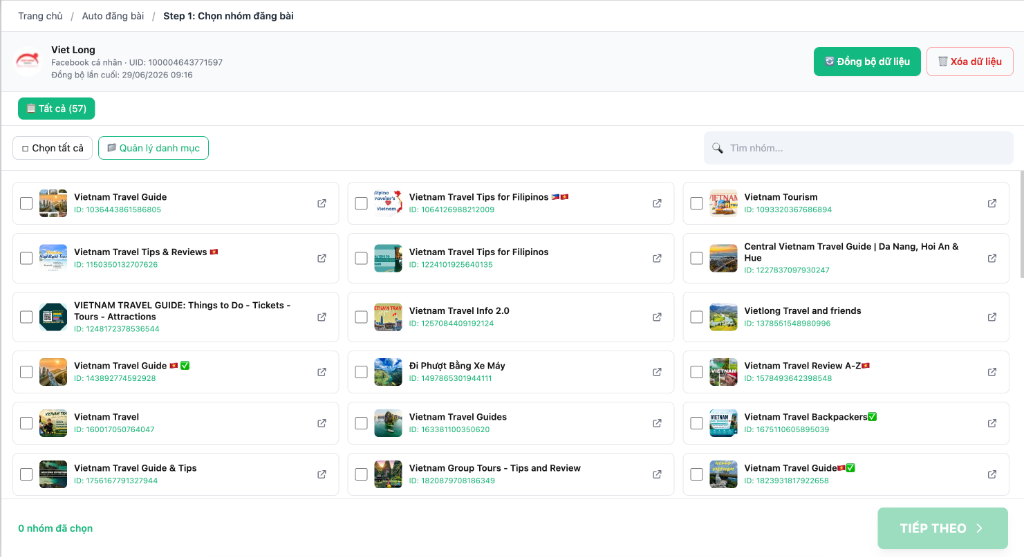Click the Viet Long profile avatar
The height and width of the screenshot is (557, 1024).
coord(27,62)
